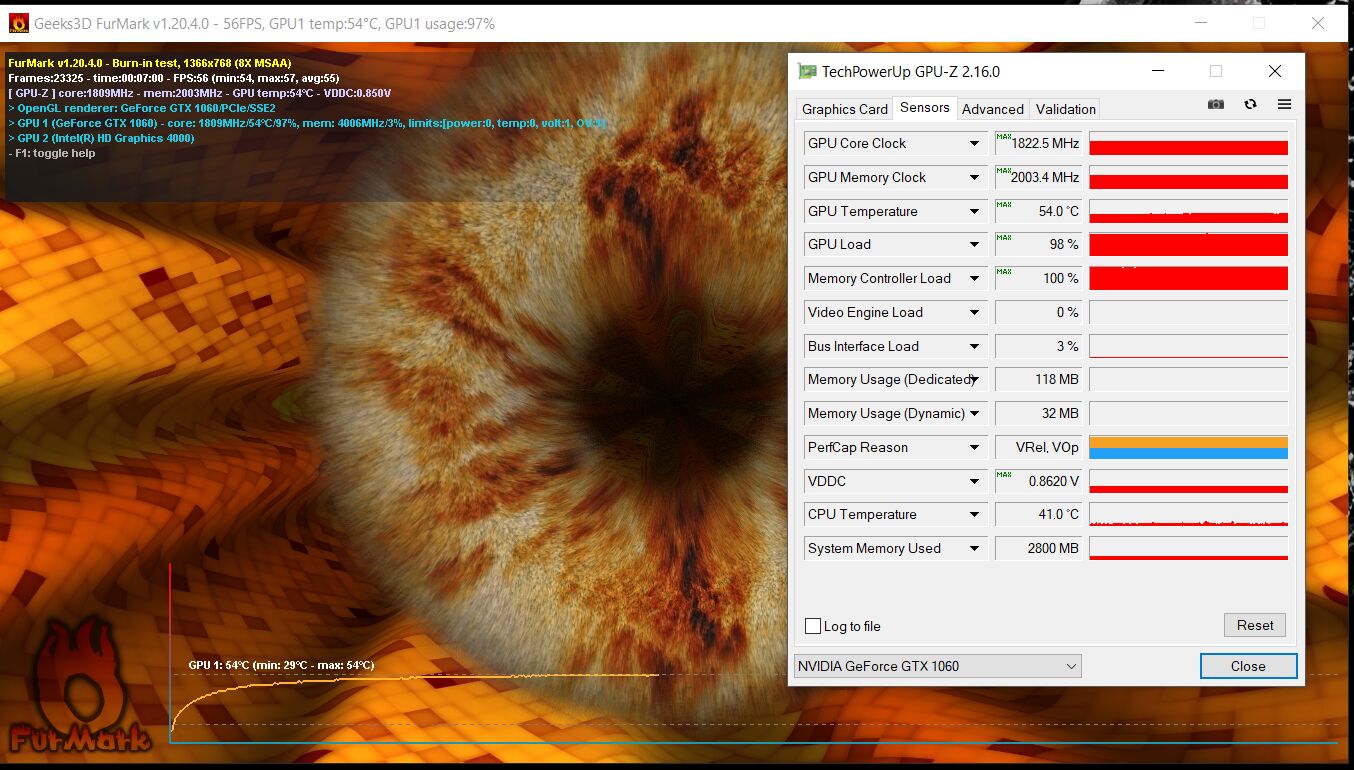Click the dedicated memory value 118 MB
This screenshot has height=770, width=1354.
point(1038,379)
